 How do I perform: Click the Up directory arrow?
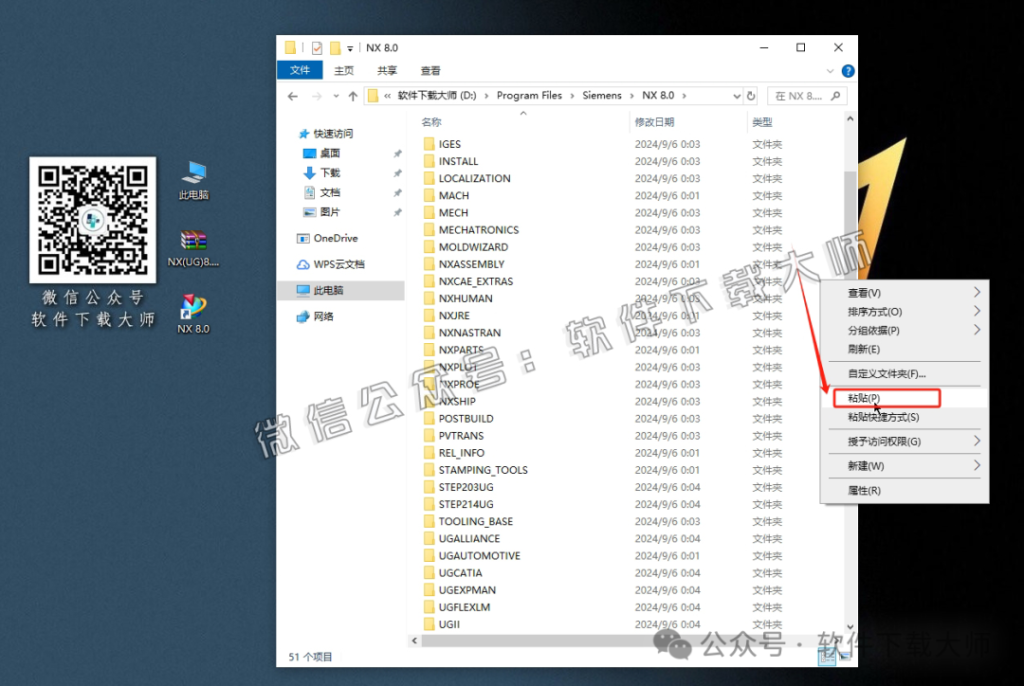352,96
